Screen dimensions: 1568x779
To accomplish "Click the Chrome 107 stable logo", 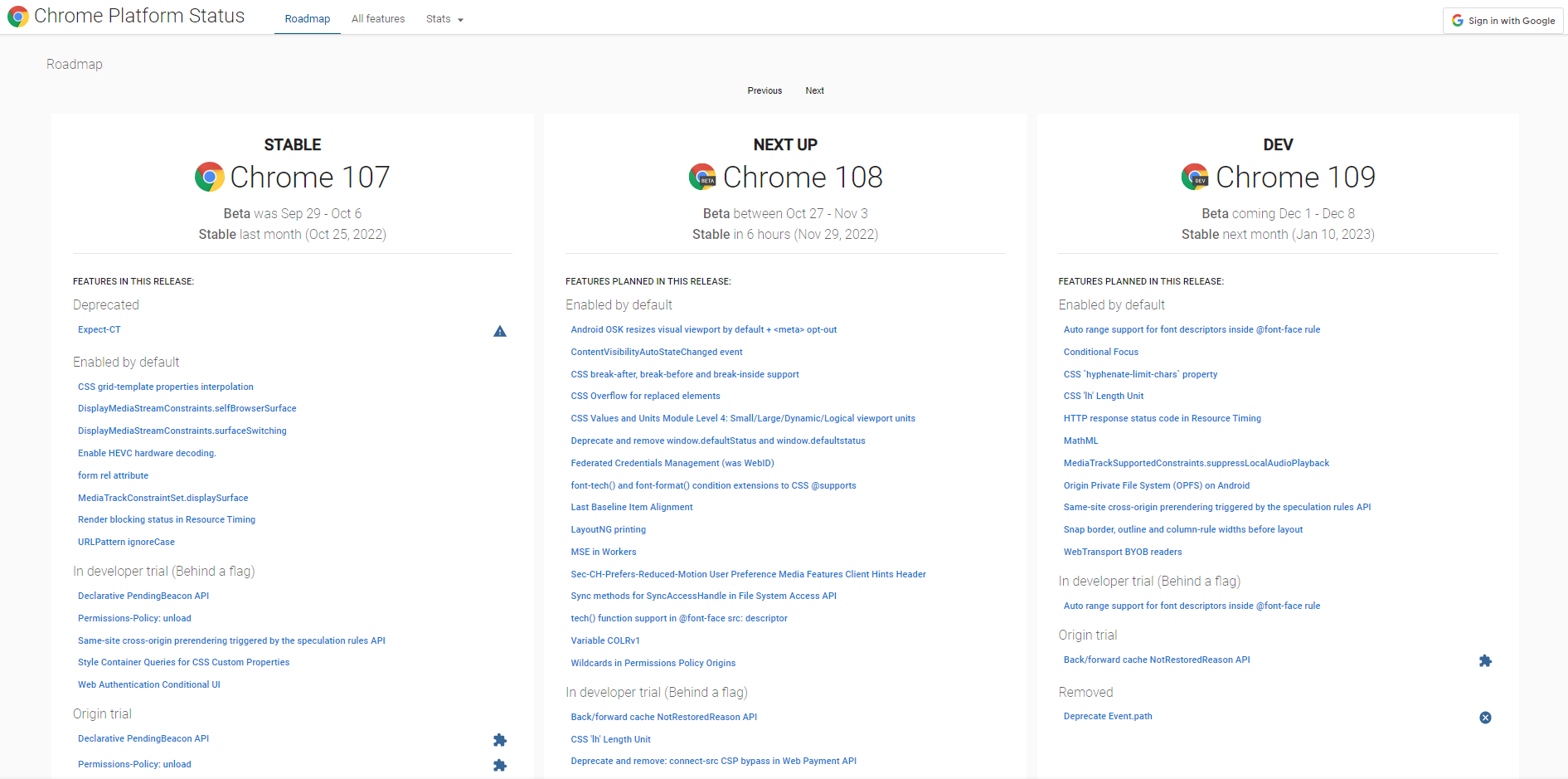I will tap(210, 177).
